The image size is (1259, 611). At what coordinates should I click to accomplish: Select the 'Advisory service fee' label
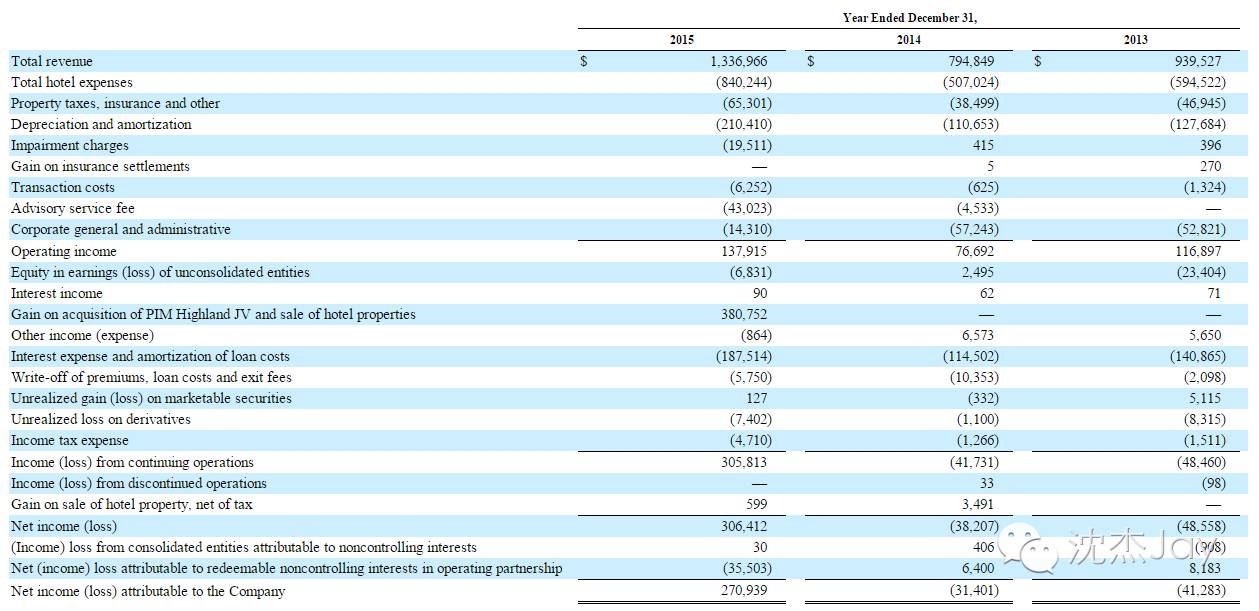73,208
